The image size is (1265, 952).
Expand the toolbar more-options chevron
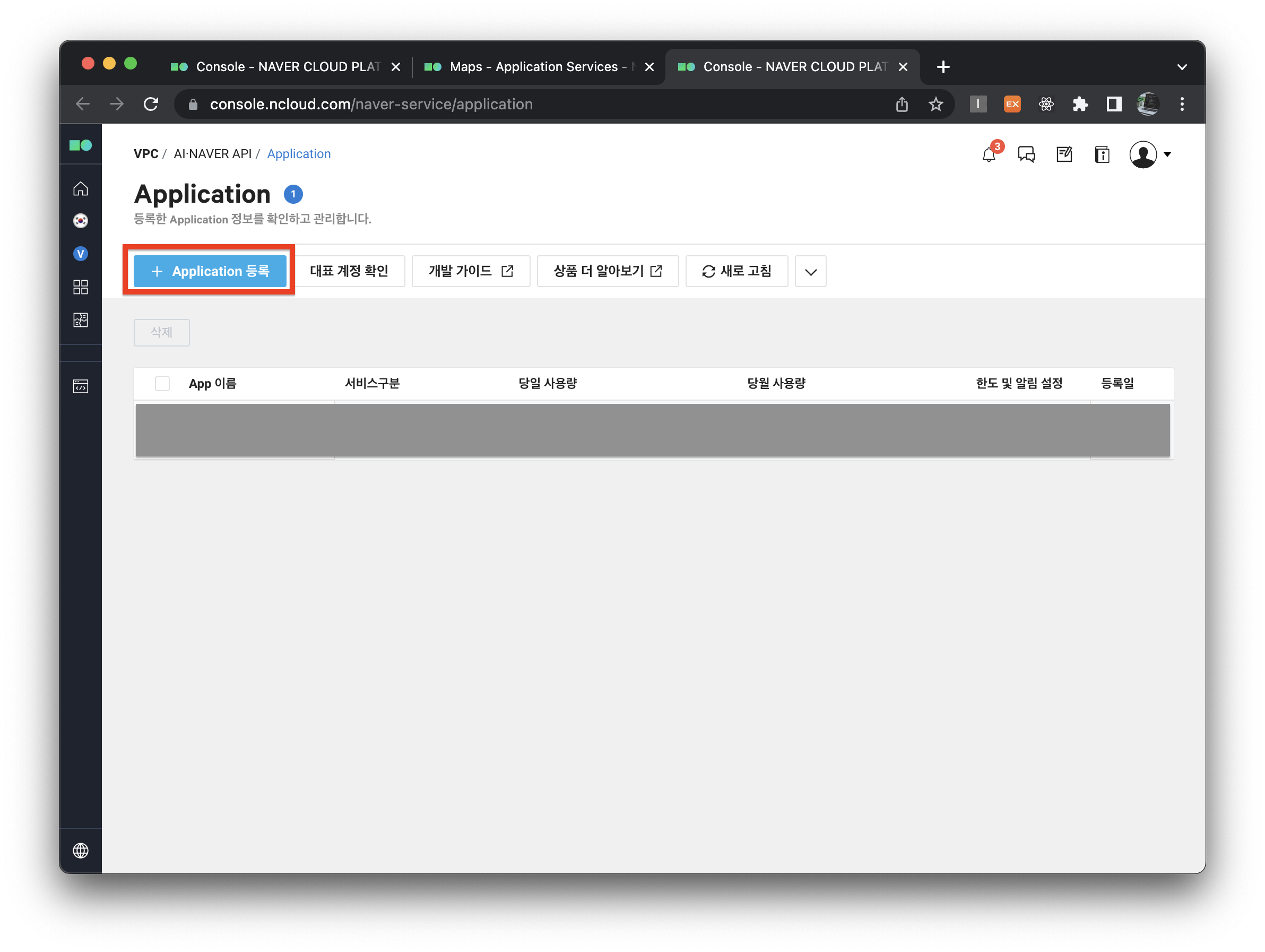pos(810,272)
